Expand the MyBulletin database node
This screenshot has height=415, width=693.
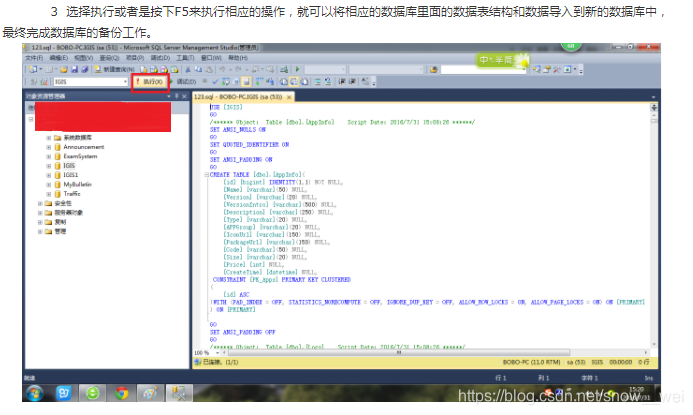pyautogui.click(x=49, y=184)
